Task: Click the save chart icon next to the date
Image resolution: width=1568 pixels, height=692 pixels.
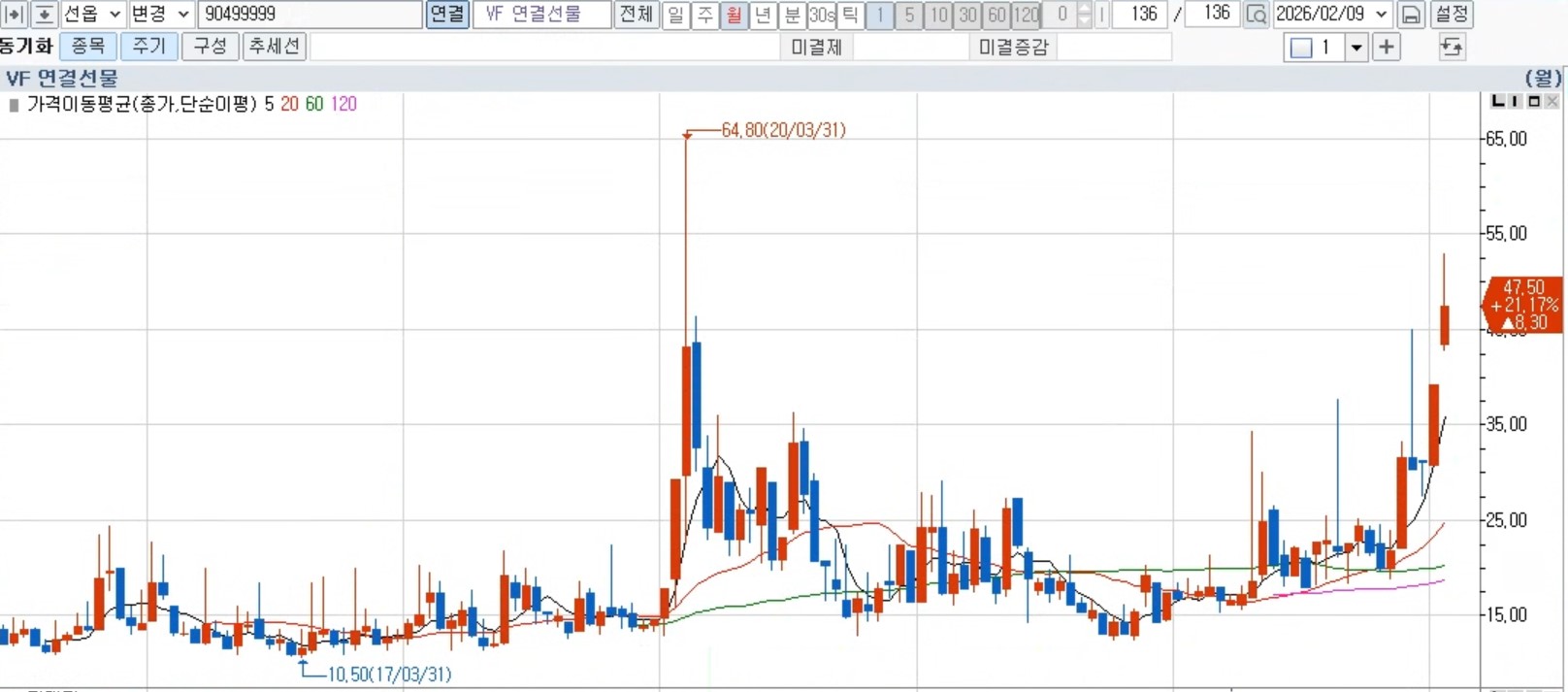Action: point(1411,15)
